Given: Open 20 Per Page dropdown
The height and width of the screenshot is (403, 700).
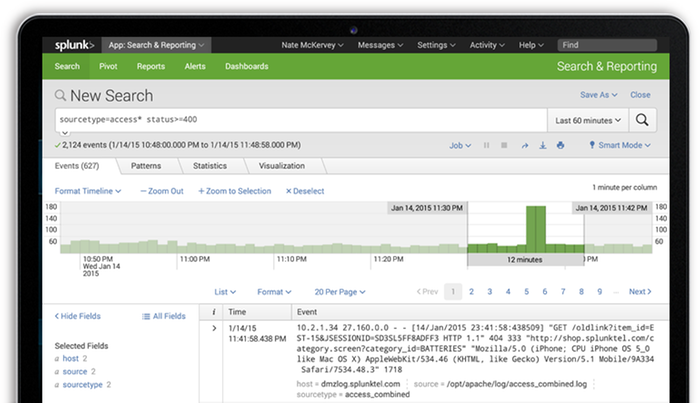Looking at the screenshot, I should (340, 292).
